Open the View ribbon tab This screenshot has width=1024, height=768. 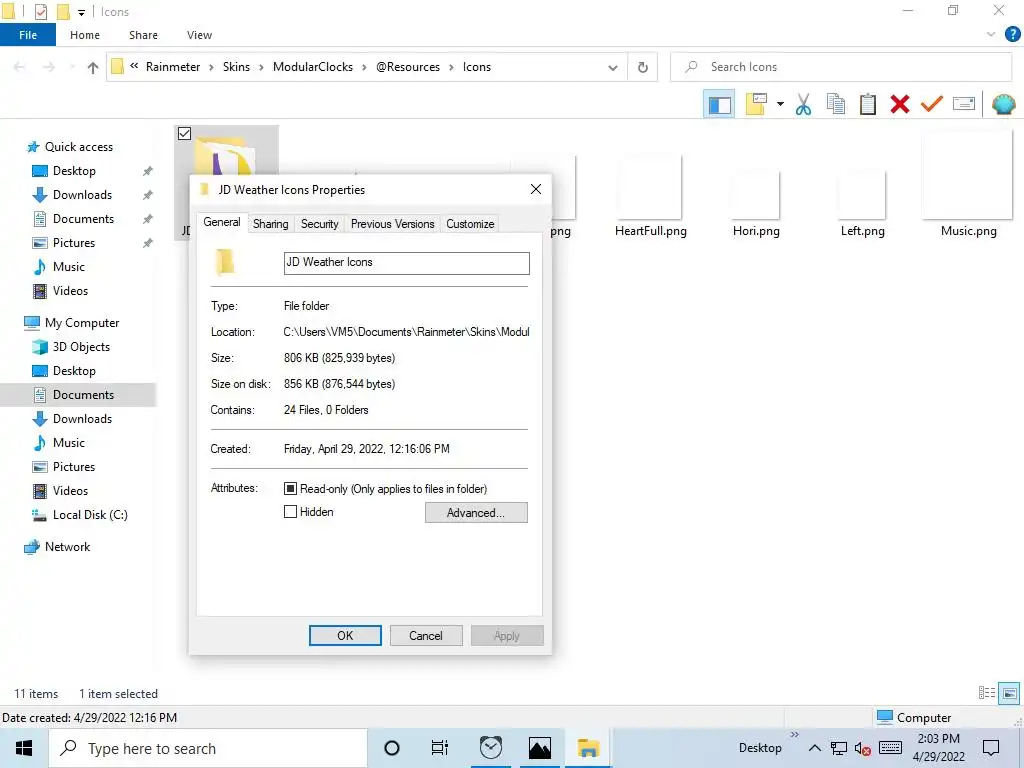coord(199,35)
